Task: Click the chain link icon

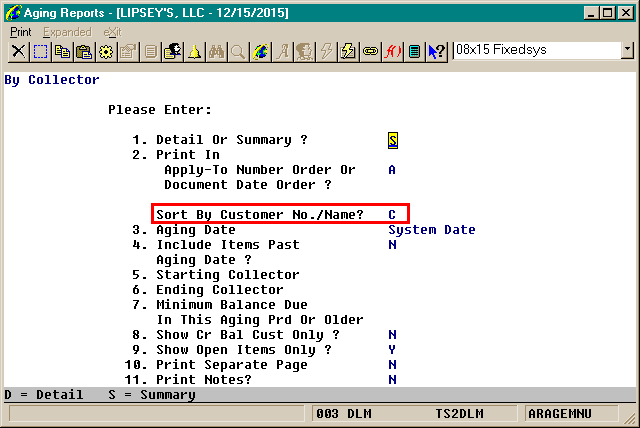Action: (x=371, y=52)
